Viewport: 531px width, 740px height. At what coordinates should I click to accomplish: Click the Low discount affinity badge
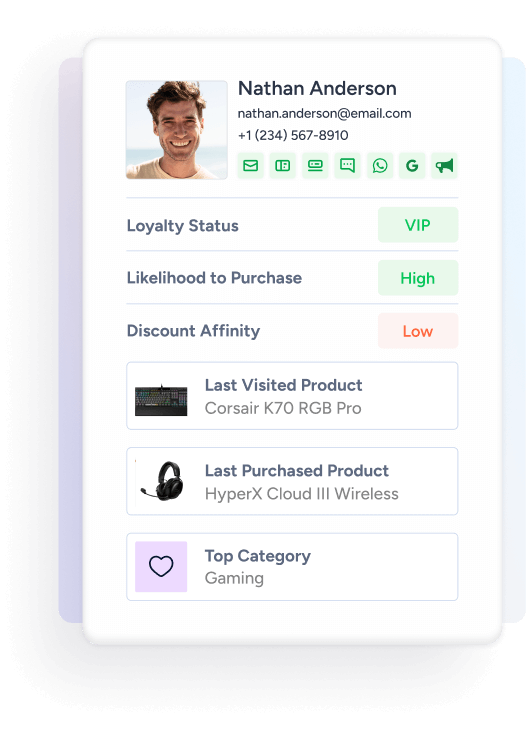pyautogui.click(x=418, y=331)
